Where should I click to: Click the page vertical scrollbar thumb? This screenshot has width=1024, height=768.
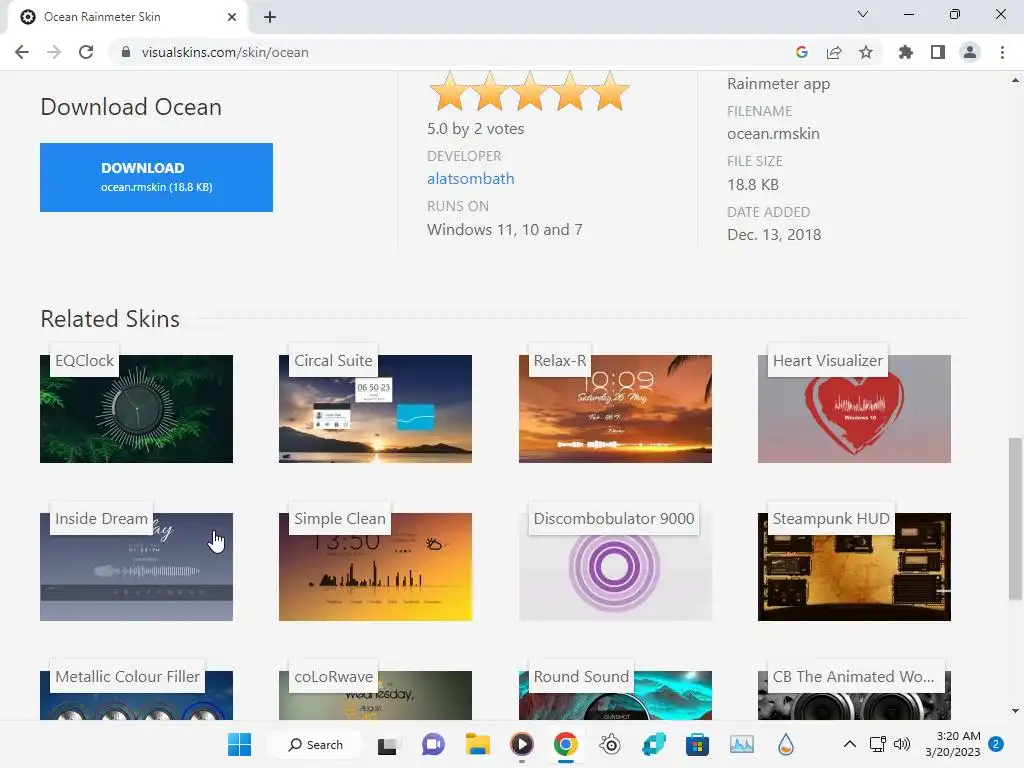1015,519
